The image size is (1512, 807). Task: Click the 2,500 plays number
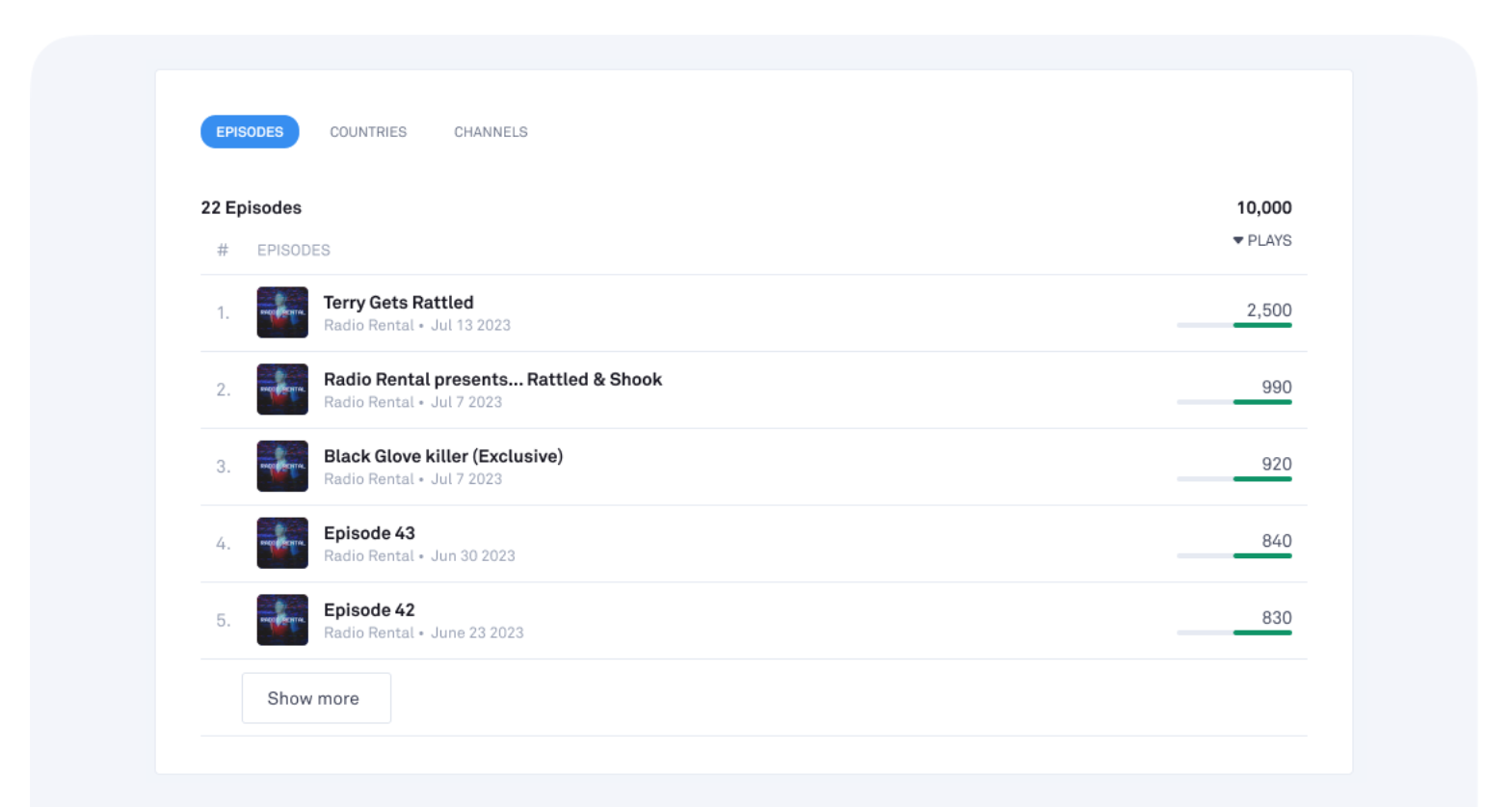[1269, 310]
